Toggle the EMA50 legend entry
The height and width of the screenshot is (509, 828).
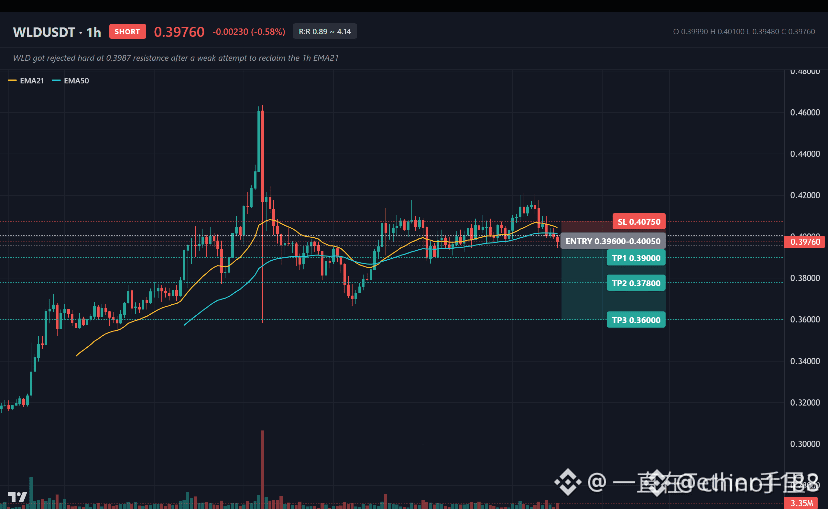coord(71,81)
